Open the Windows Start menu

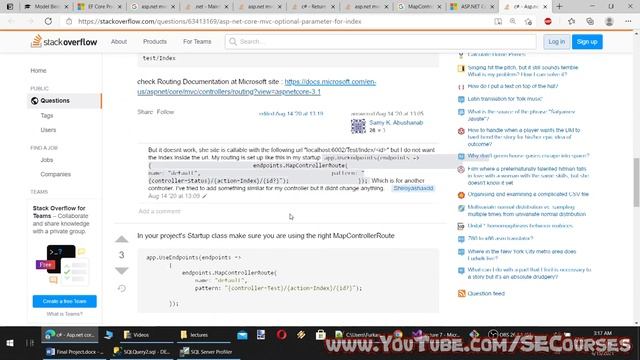click(x=10, y=343)
